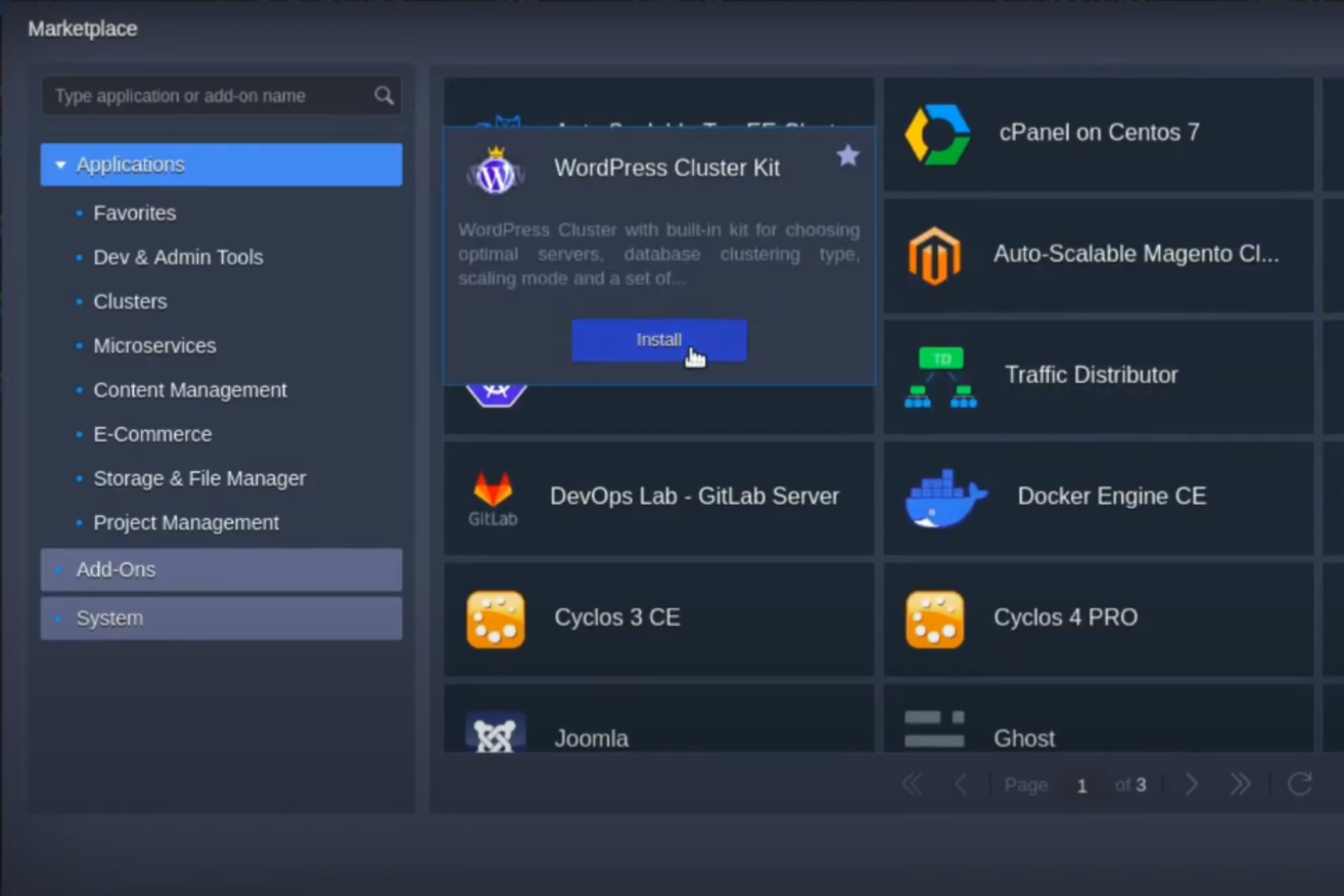Click the WordPress Cluster Kit logo icon
The height and width of the screenshot is (896, 1344).
[495, 171]
